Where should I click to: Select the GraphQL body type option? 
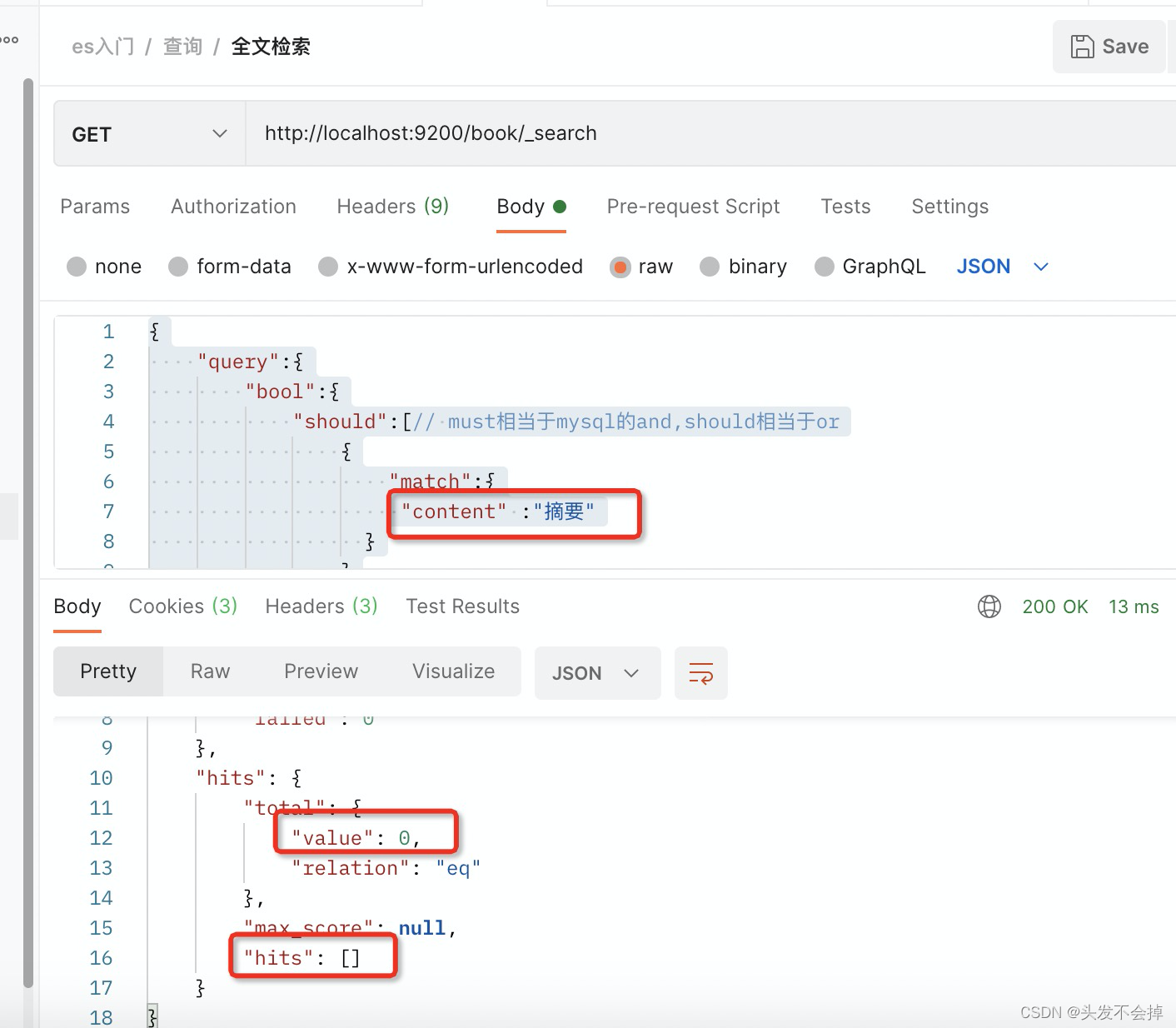[825, 267]
